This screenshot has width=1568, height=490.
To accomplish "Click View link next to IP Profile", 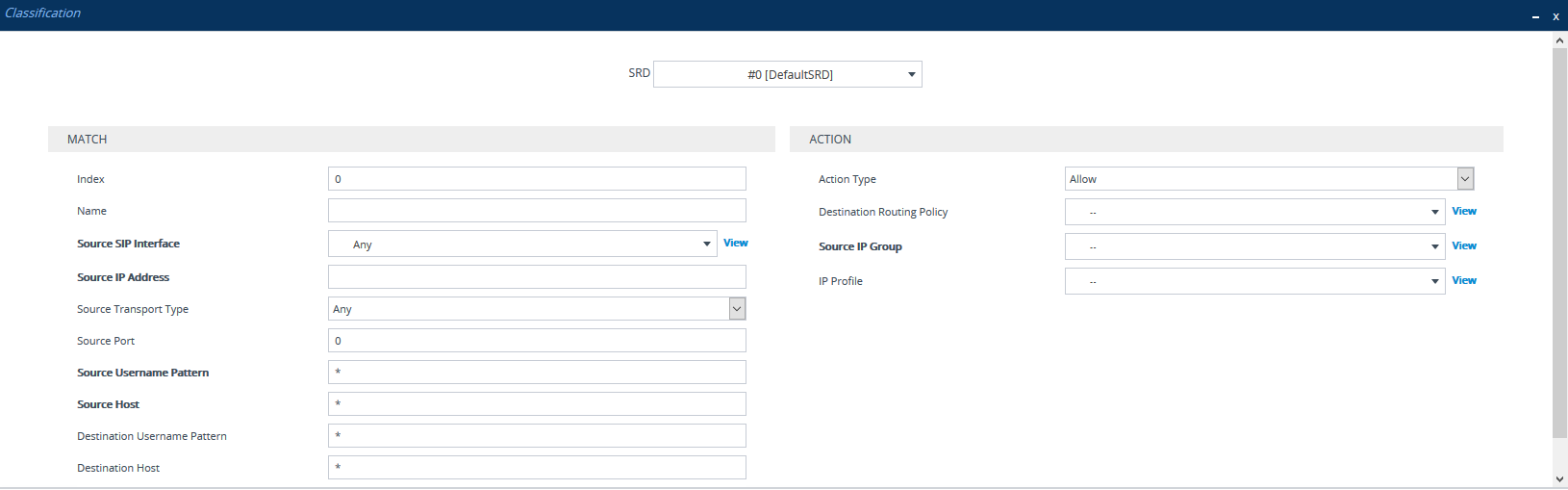I will coord(1463,281).
